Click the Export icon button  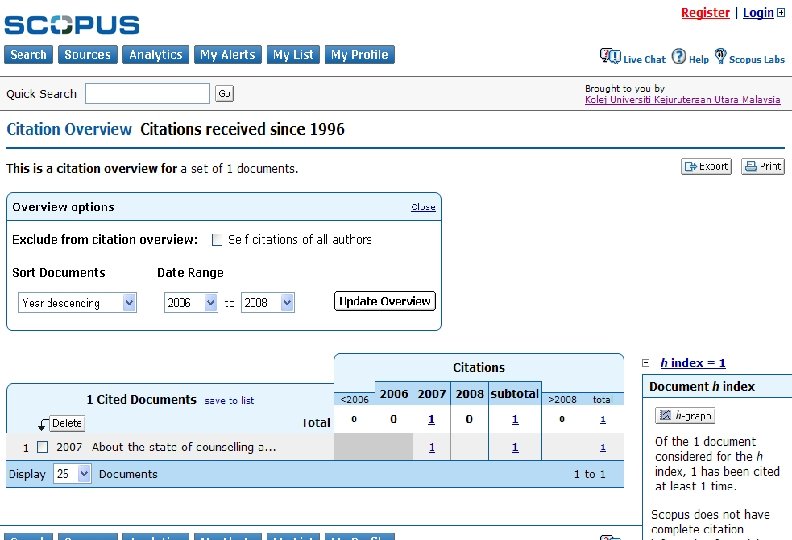(x=706, y=167)
